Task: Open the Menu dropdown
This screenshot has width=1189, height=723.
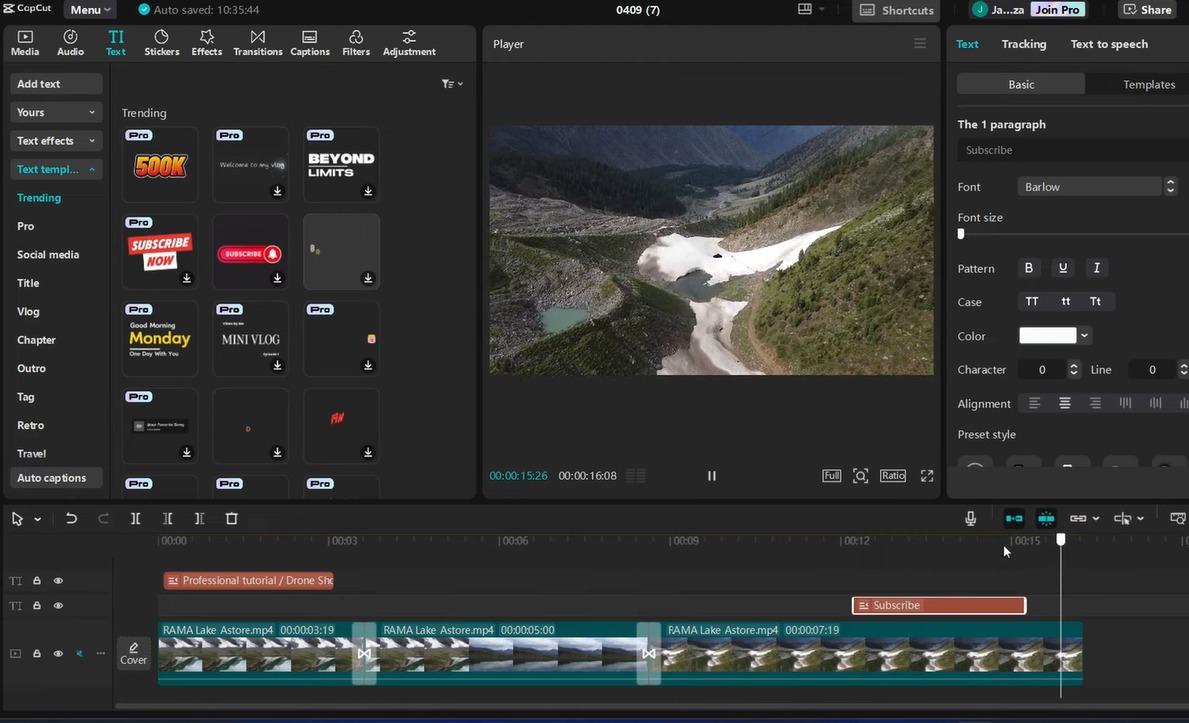Action: click(90, 10)
